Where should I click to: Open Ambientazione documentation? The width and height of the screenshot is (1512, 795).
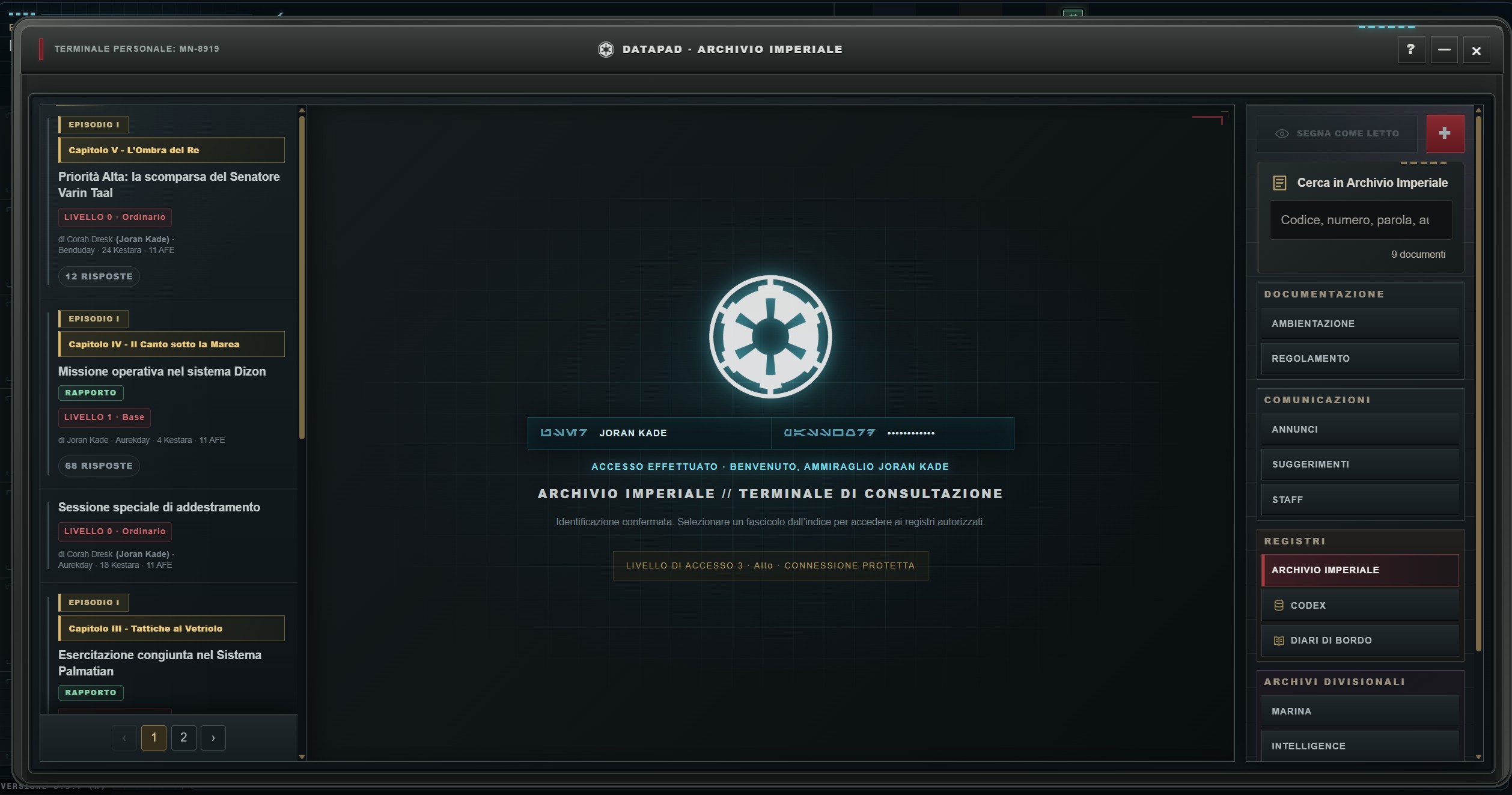click(x=1360, y=323)
